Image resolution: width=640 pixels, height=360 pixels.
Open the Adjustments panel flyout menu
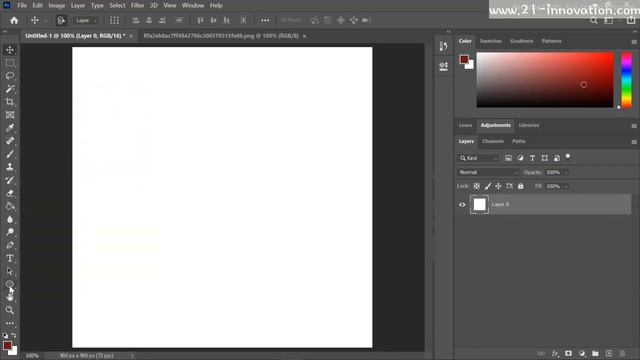[x=634, y=126]
